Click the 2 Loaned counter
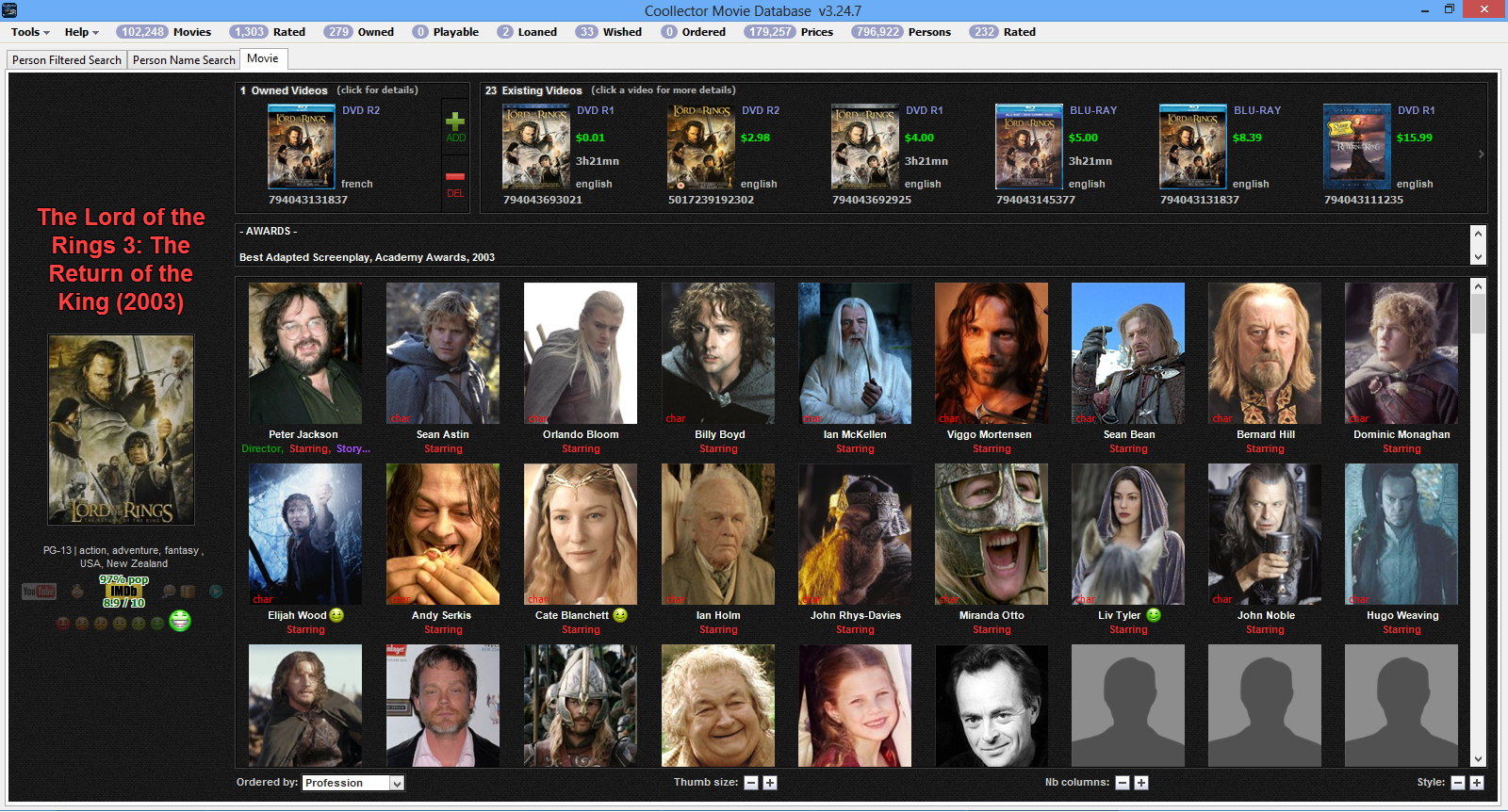 528,32
